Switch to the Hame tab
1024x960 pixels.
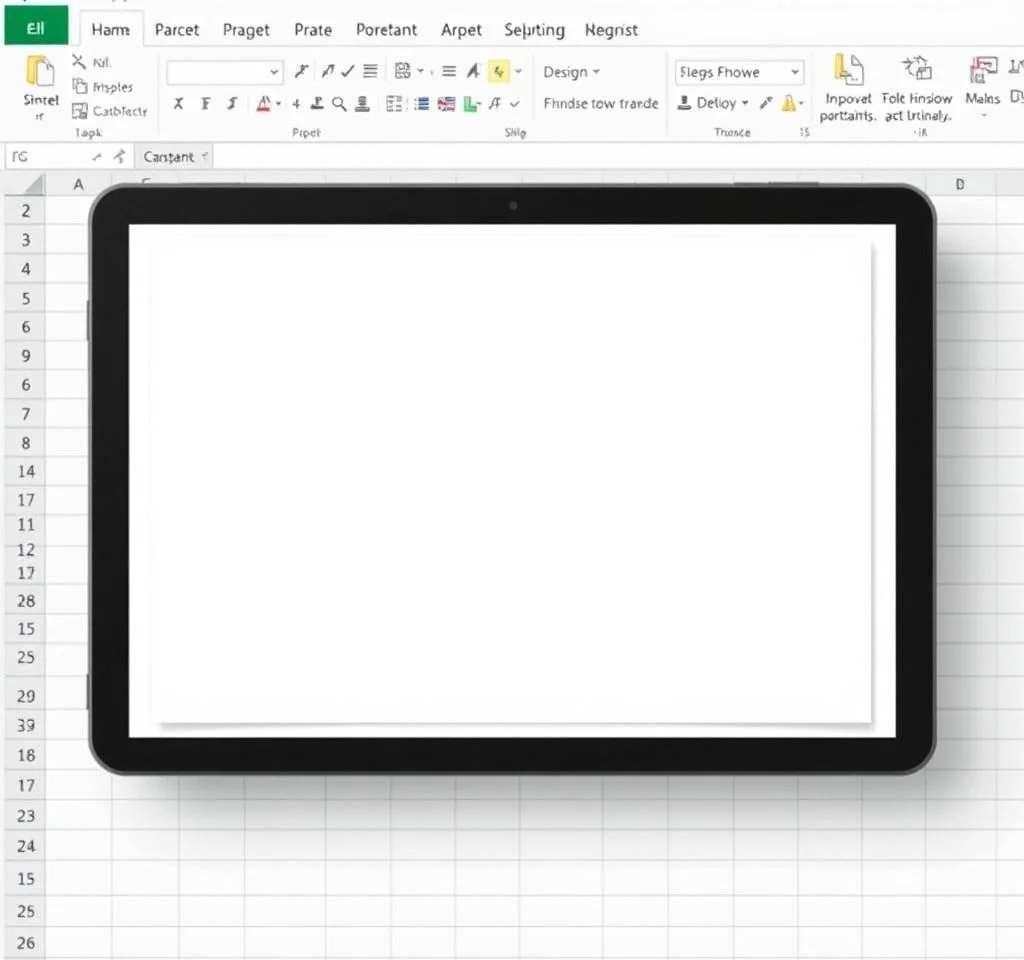click(x=110, y=29)
